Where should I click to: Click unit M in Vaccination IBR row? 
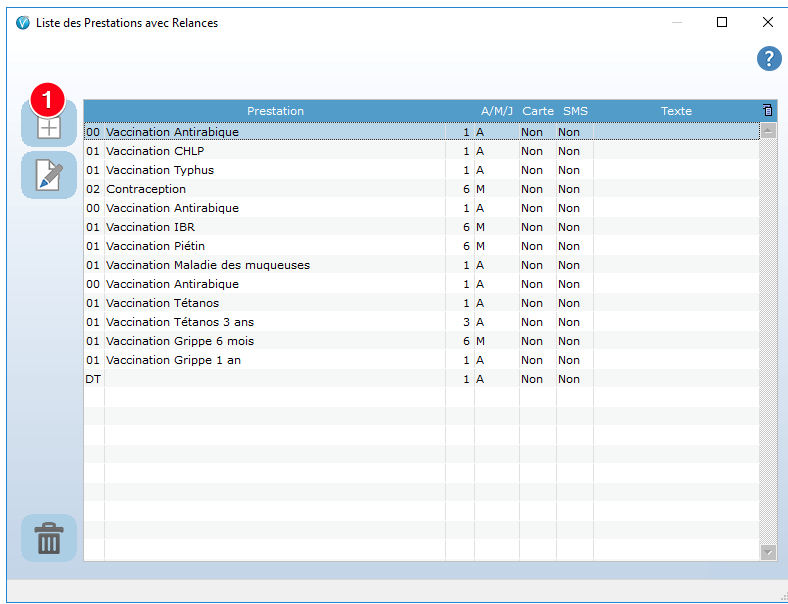[480, 227]
